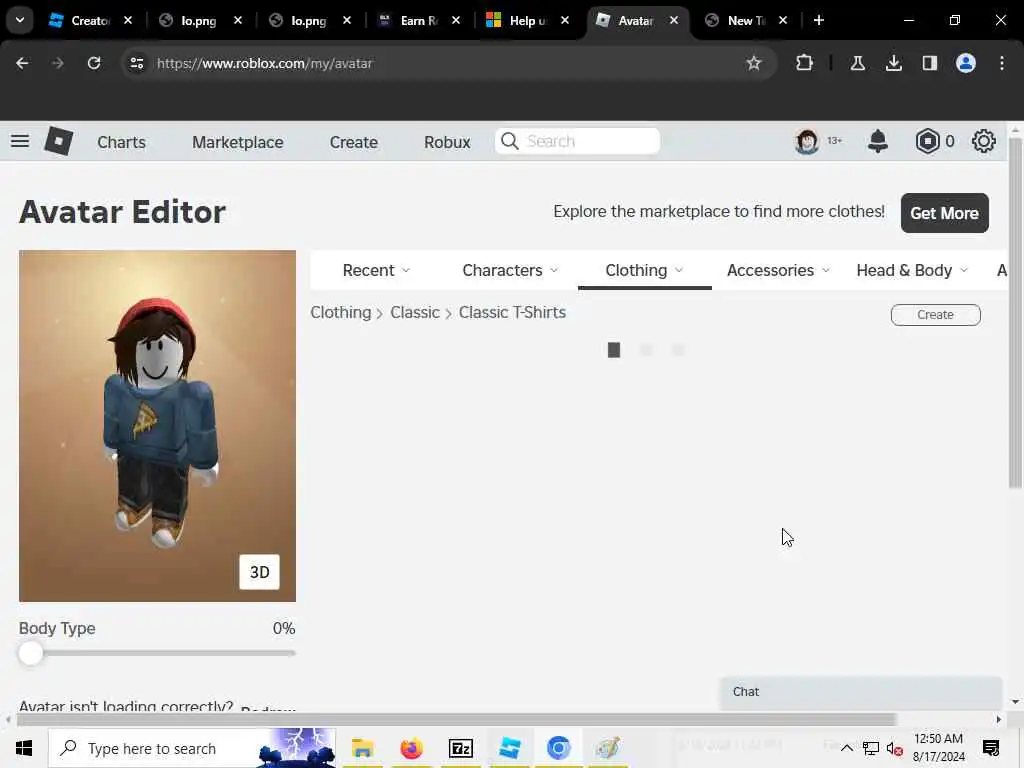Open Create in the Roblox navbar
This screenshot has height=768, width=1024.
[x=353, y=142]
